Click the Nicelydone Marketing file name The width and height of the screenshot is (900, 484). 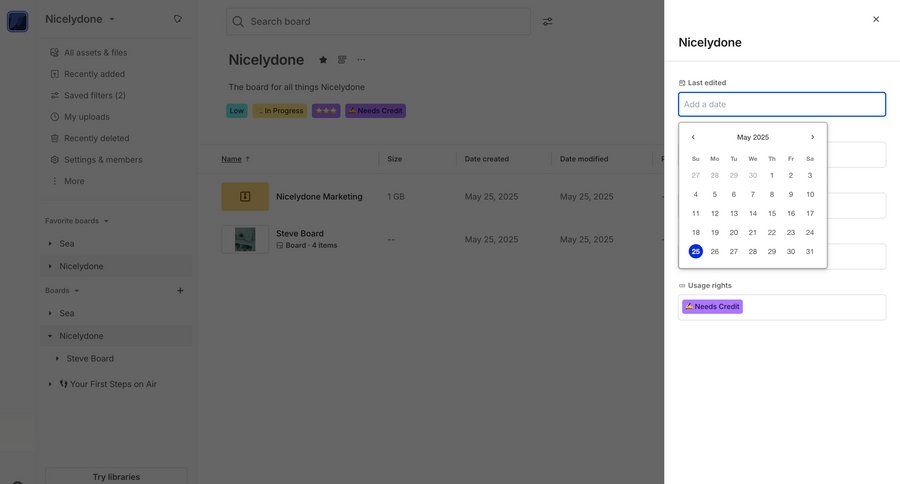click(x=319, y=196)
